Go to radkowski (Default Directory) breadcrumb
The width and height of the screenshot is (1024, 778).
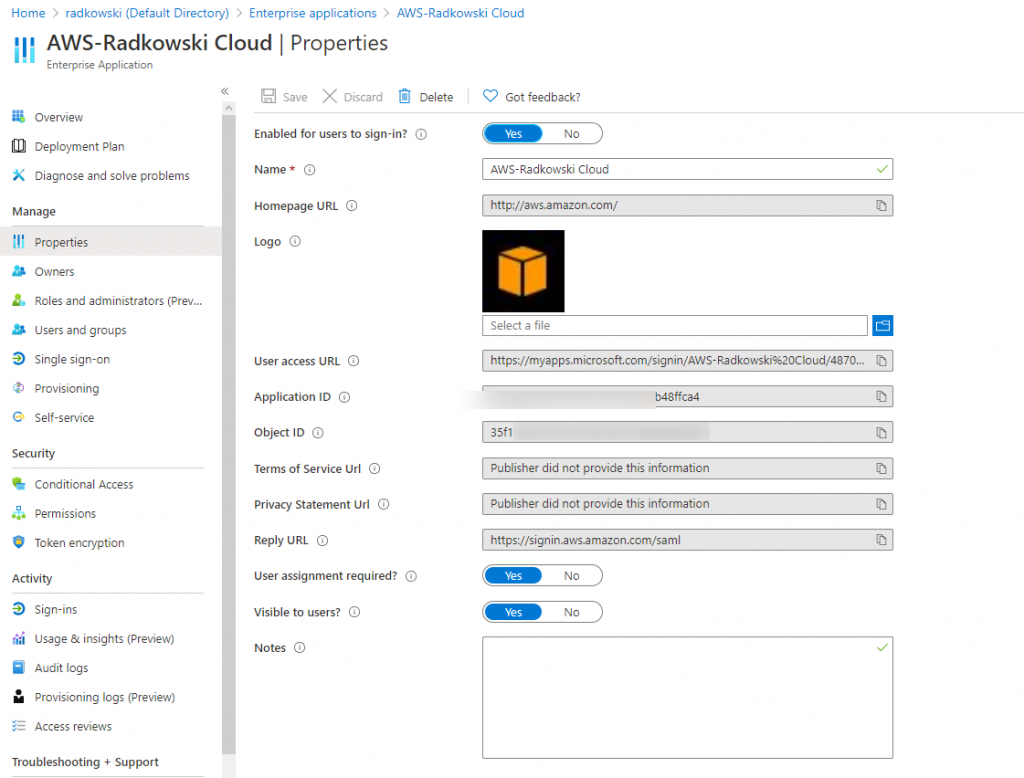pyautogui.click(x=147, y=13)
